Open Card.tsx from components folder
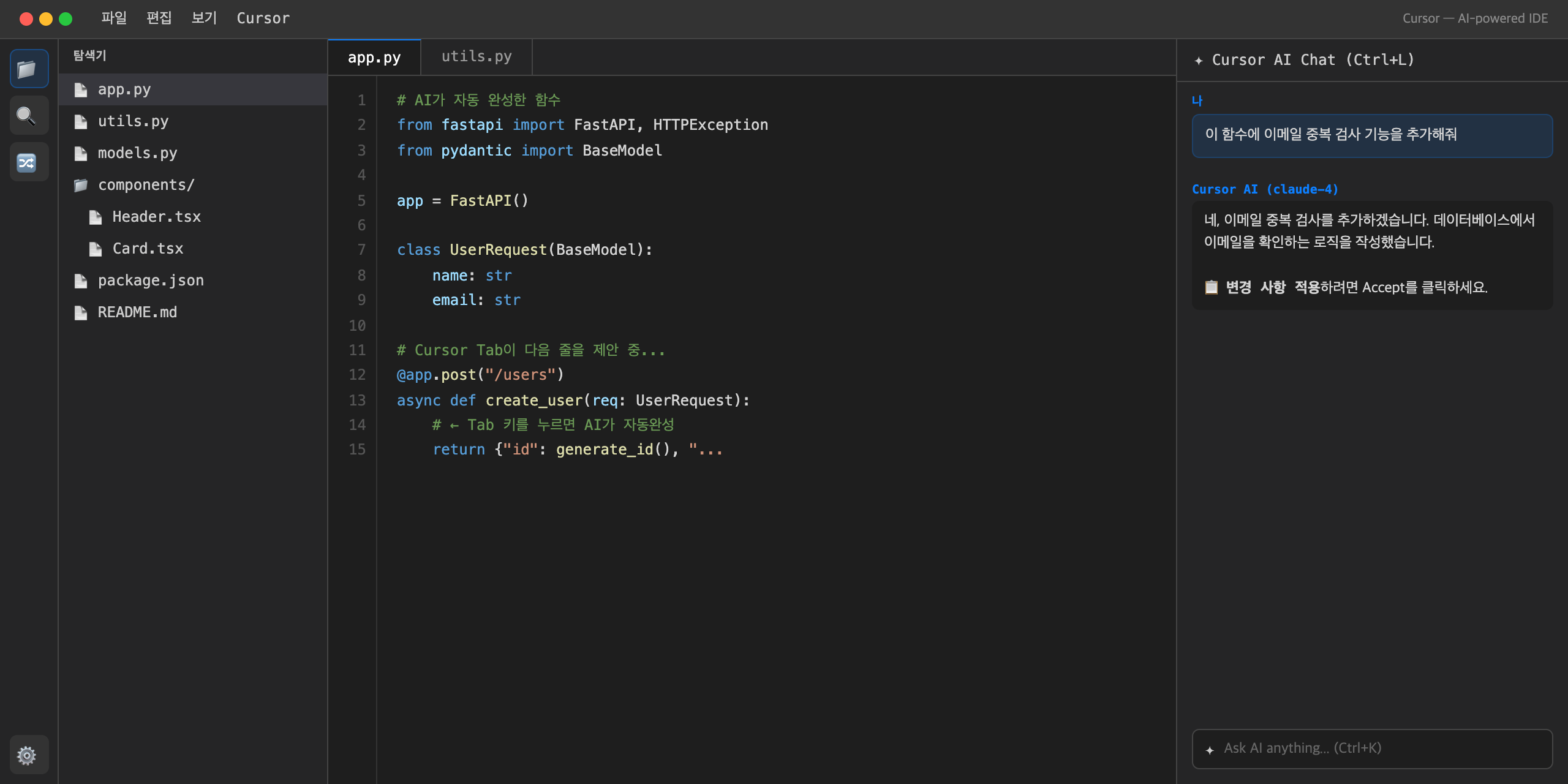The height and width of the screenshot is (784, 1568). pyautogui.click(x=193, y=249)
